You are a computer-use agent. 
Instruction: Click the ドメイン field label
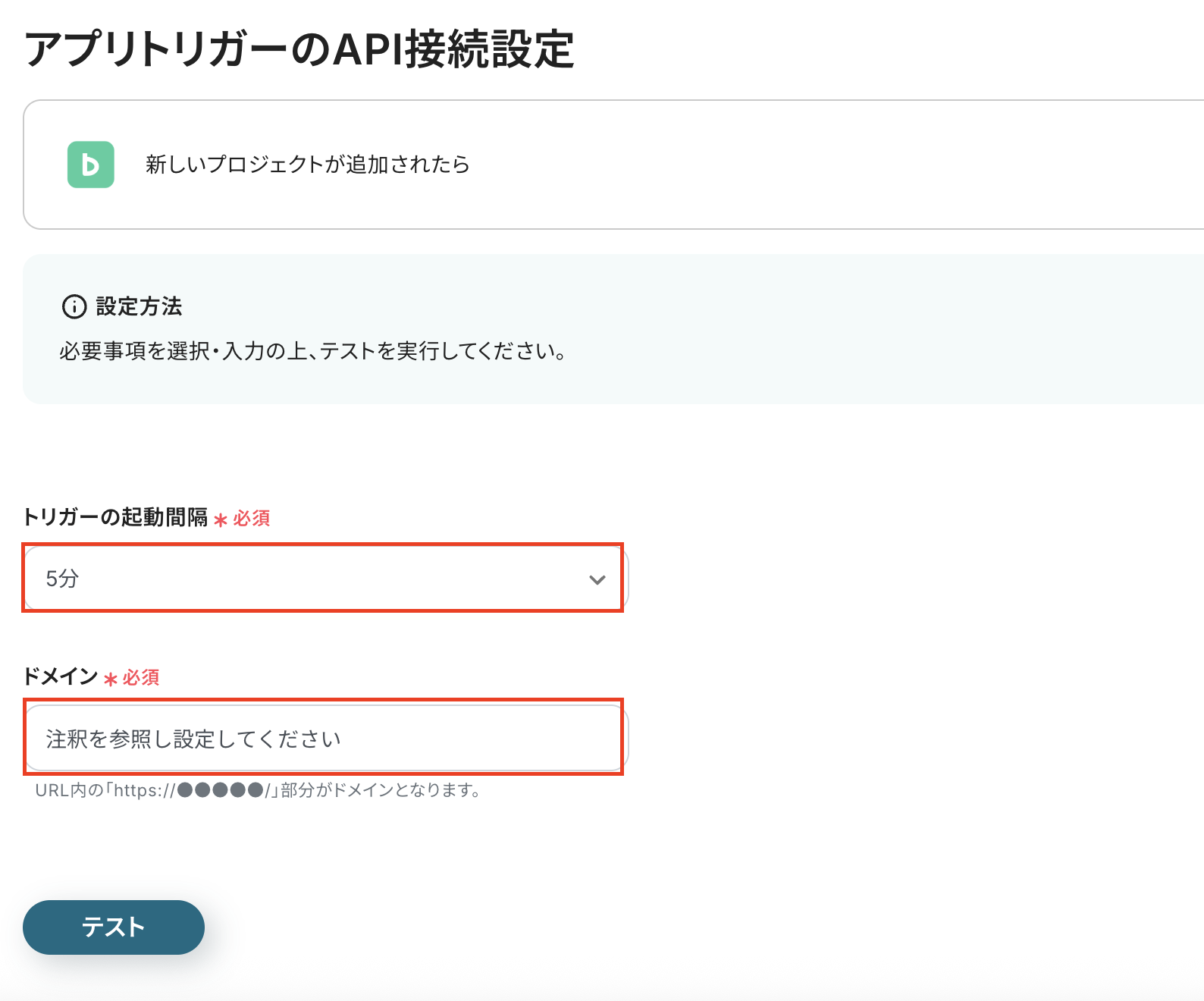[61, 676]
